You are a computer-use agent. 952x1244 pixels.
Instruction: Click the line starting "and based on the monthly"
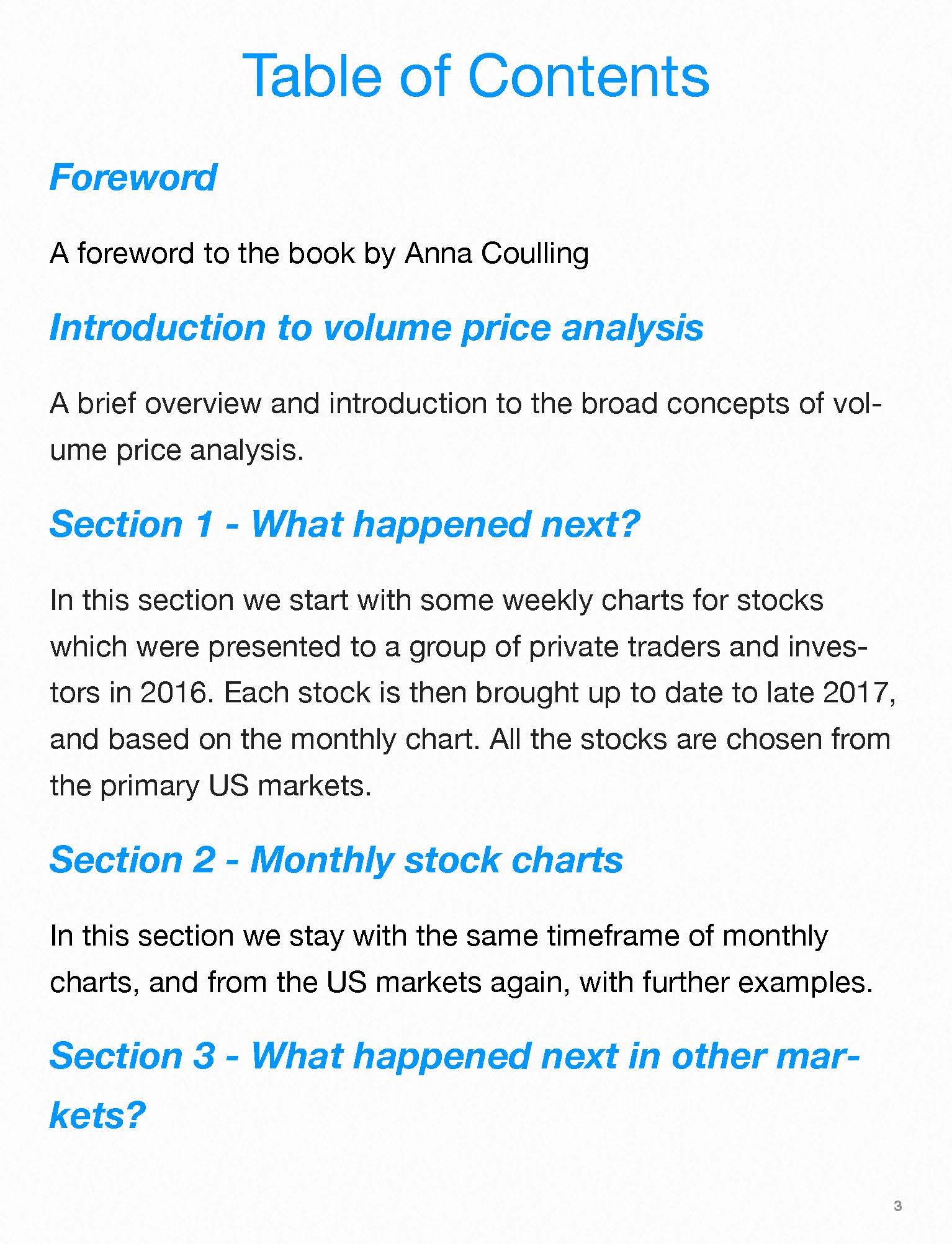[470, 739]
